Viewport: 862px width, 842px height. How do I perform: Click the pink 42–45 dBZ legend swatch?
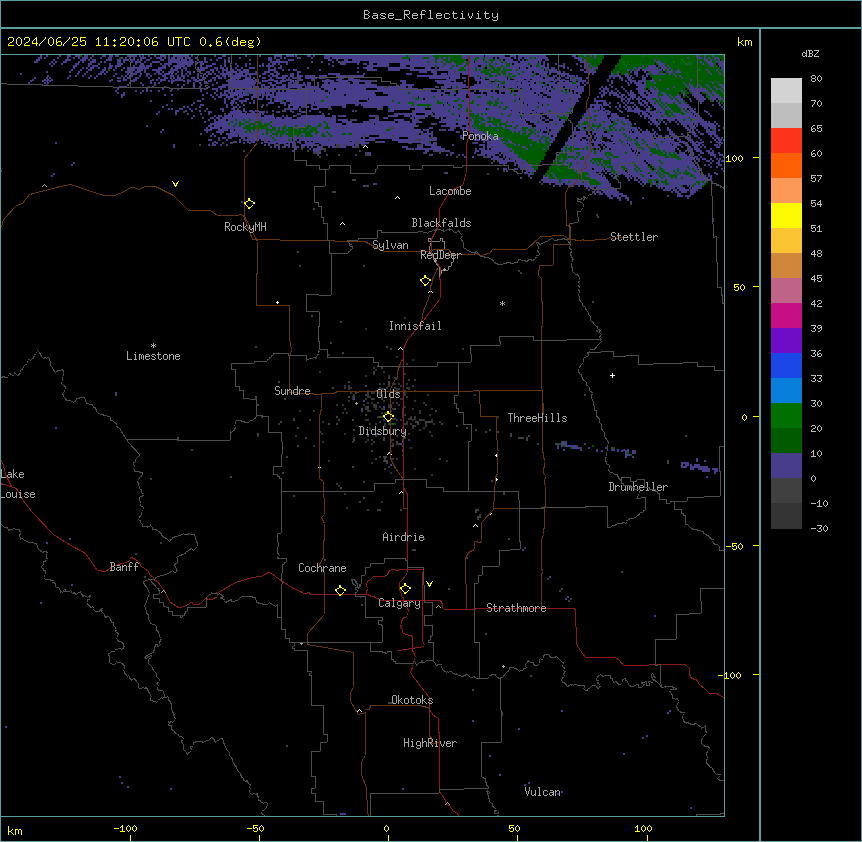point(786,291)
